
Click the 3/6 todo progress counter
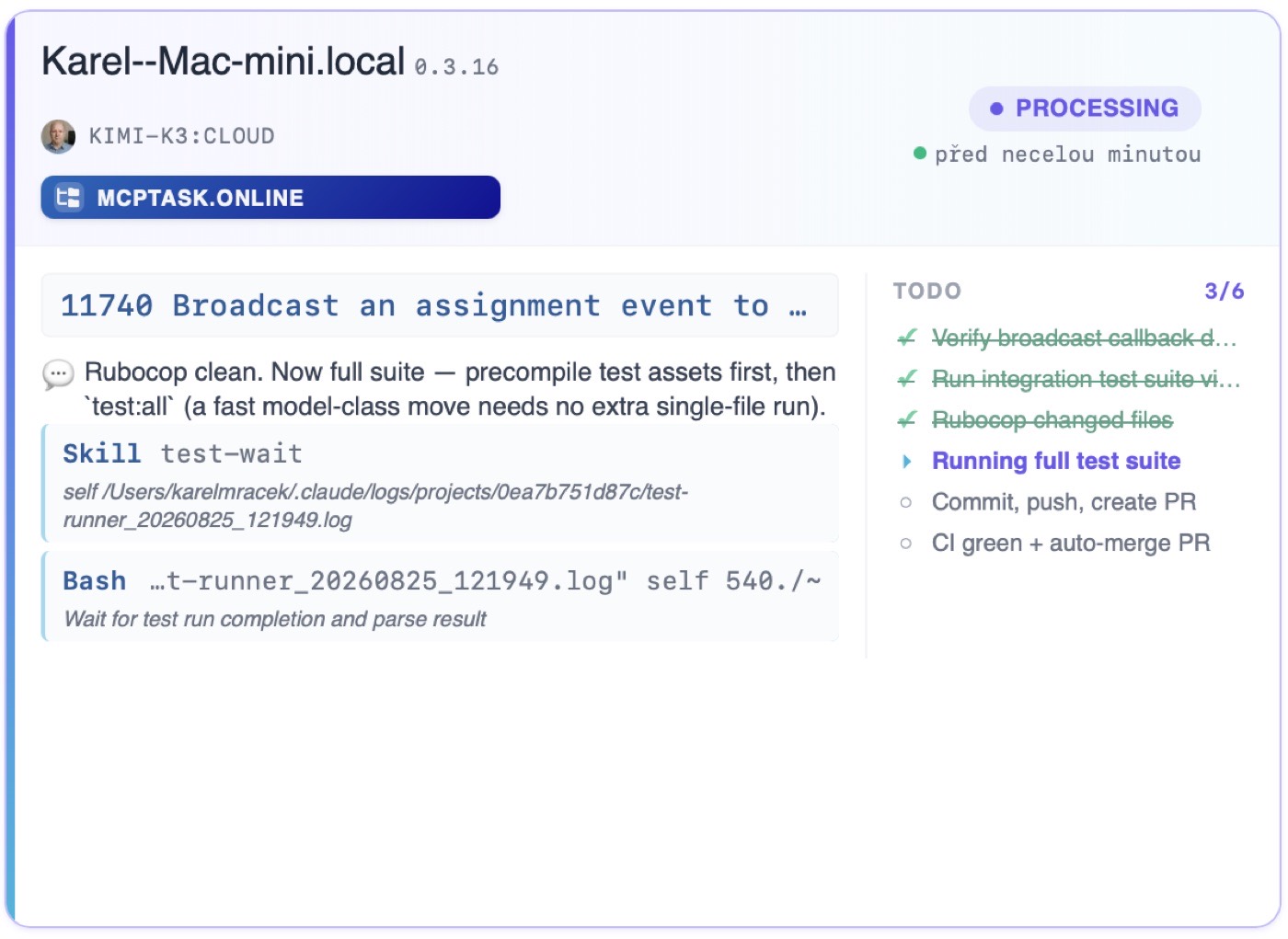coord(1225,292)
